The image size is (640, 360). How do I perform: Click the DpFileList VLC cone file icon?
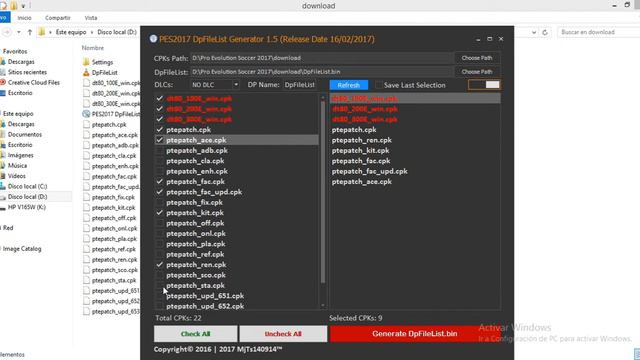tap(86, 72)
